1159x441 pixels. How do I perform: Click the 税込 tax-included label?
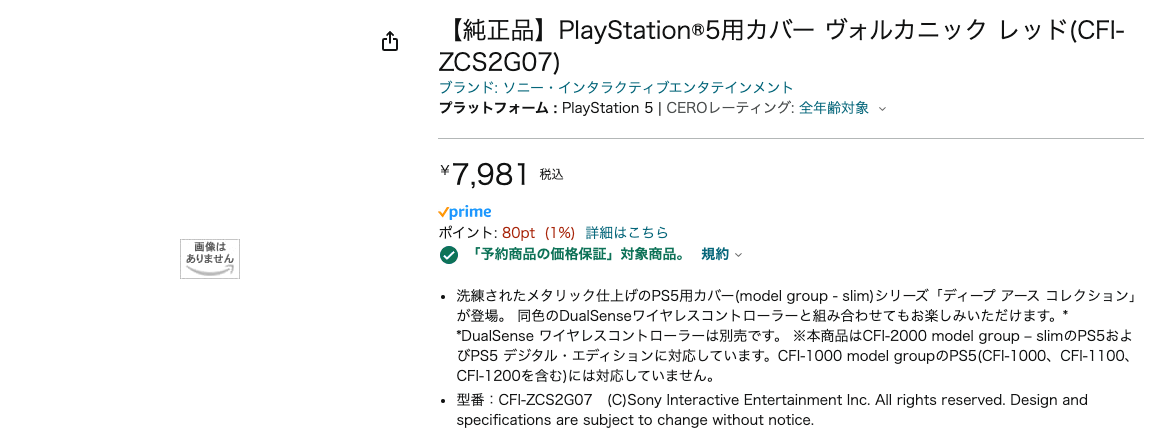552,174
